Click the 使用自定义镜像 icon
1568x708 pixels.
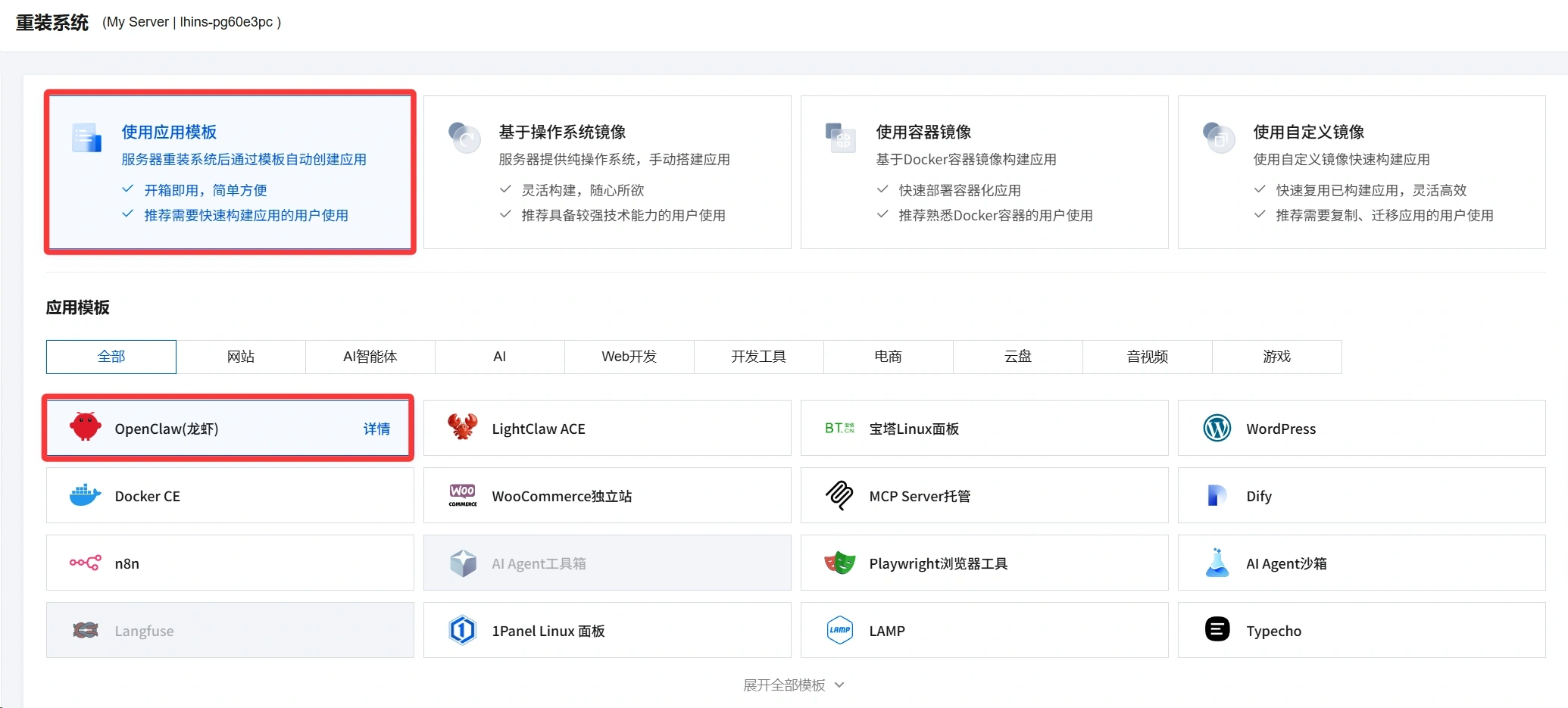pos(1219,138)
